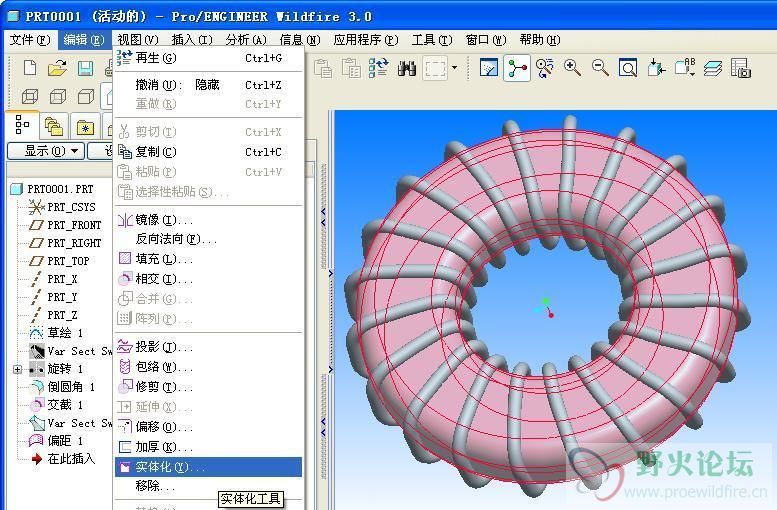Choose 移除 remove menu entry

(208, 486)
